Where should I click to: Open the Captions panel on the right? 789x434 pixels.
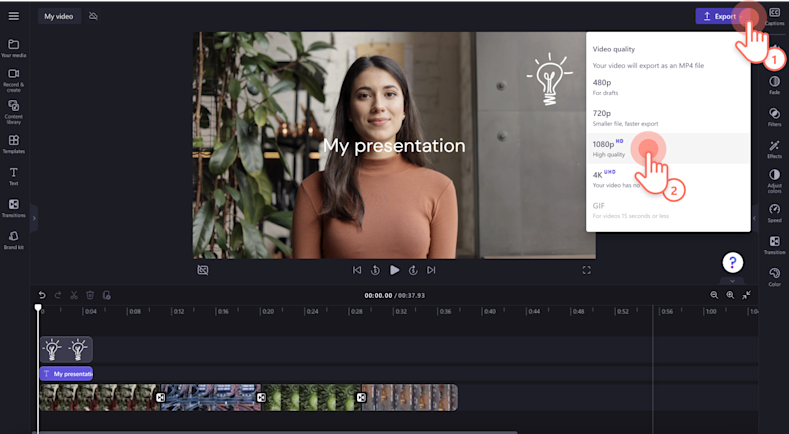774,17
